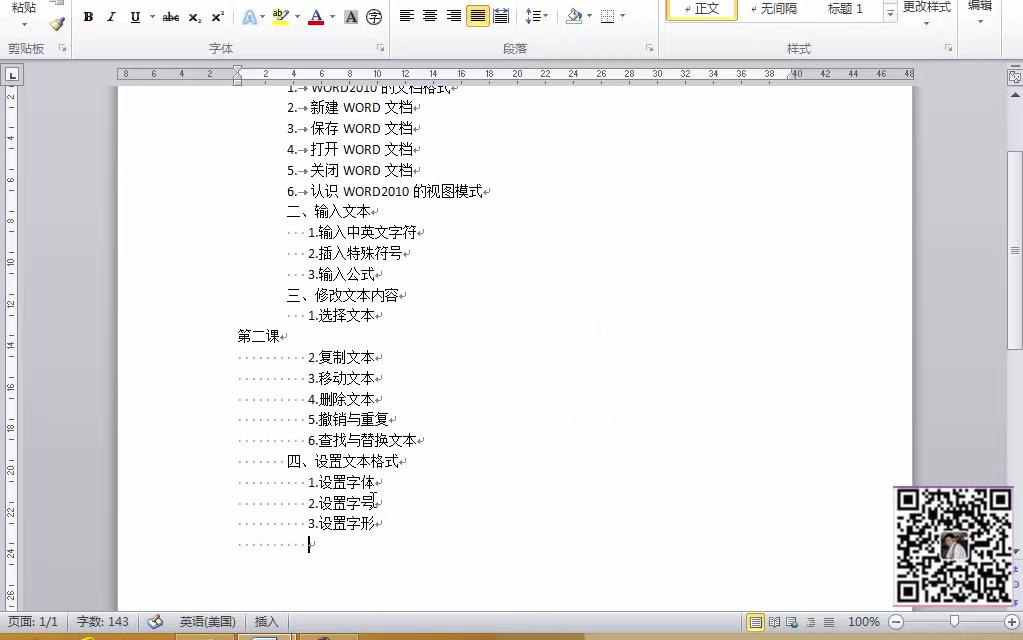Toggle bold formatting on selected text
The width and height of the screenshot is (1023, 640).
point(88,17)
